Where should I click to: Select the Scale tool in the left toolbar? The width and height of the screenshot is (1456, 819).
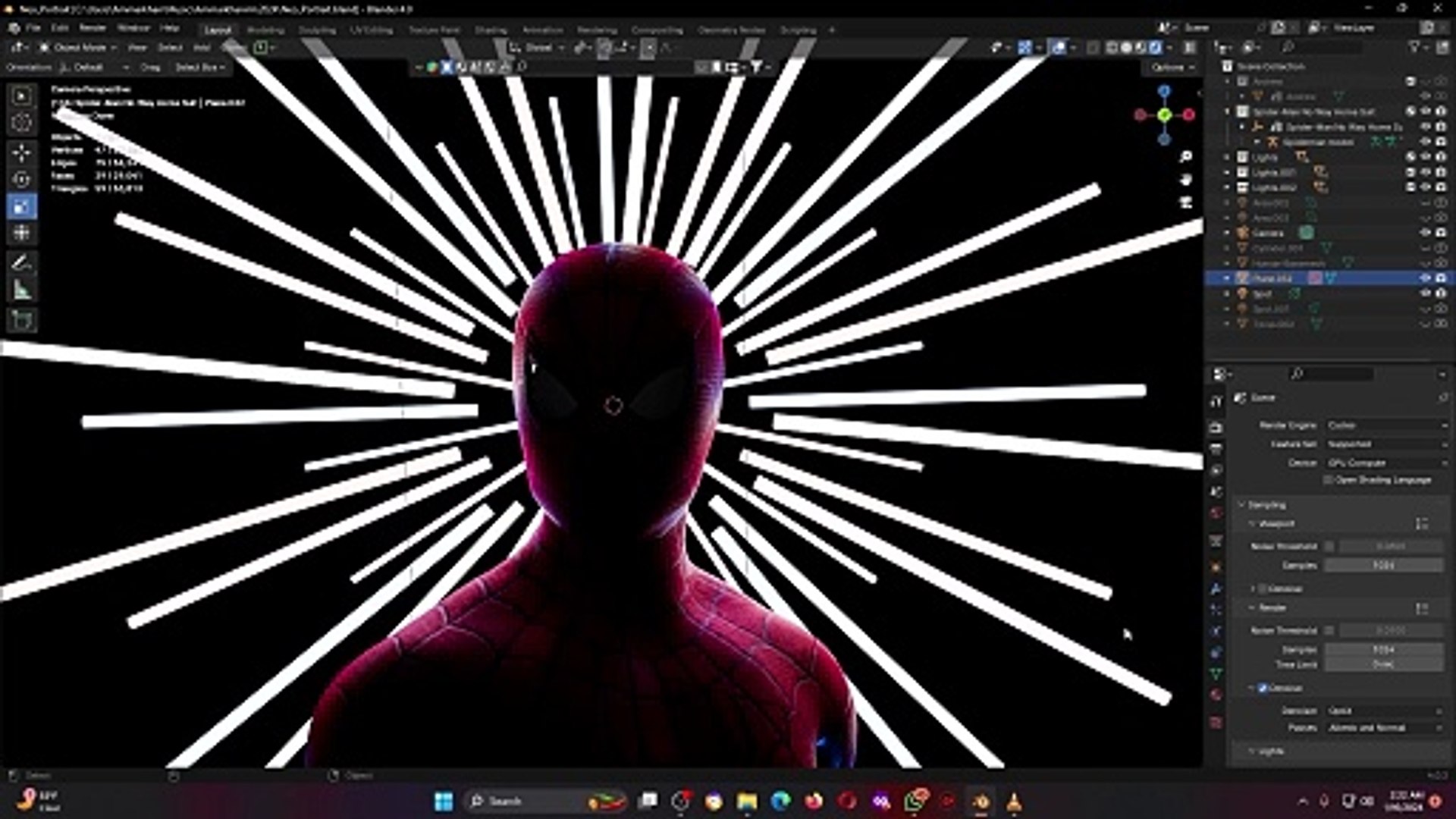pyautogui.click(x=22, y=207)
